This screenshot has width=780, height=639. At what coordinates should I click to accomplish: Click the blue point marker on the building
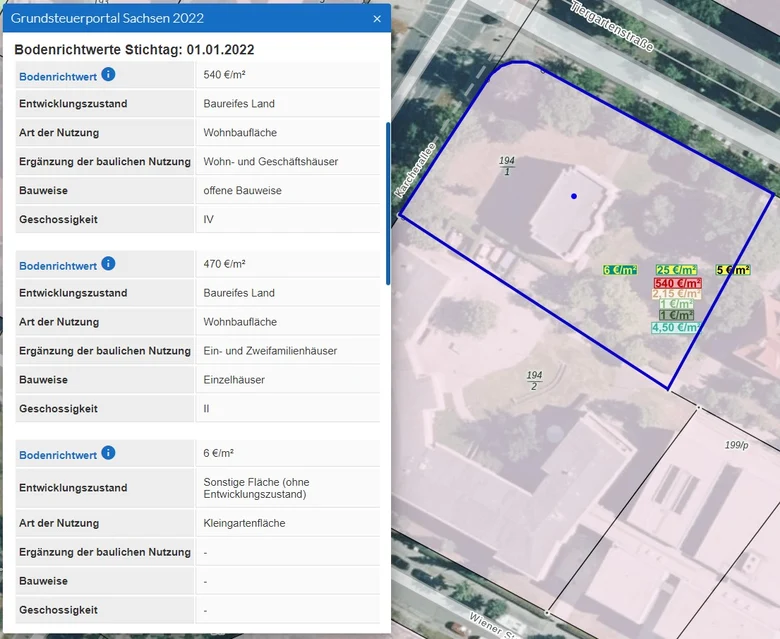point(574,196)
